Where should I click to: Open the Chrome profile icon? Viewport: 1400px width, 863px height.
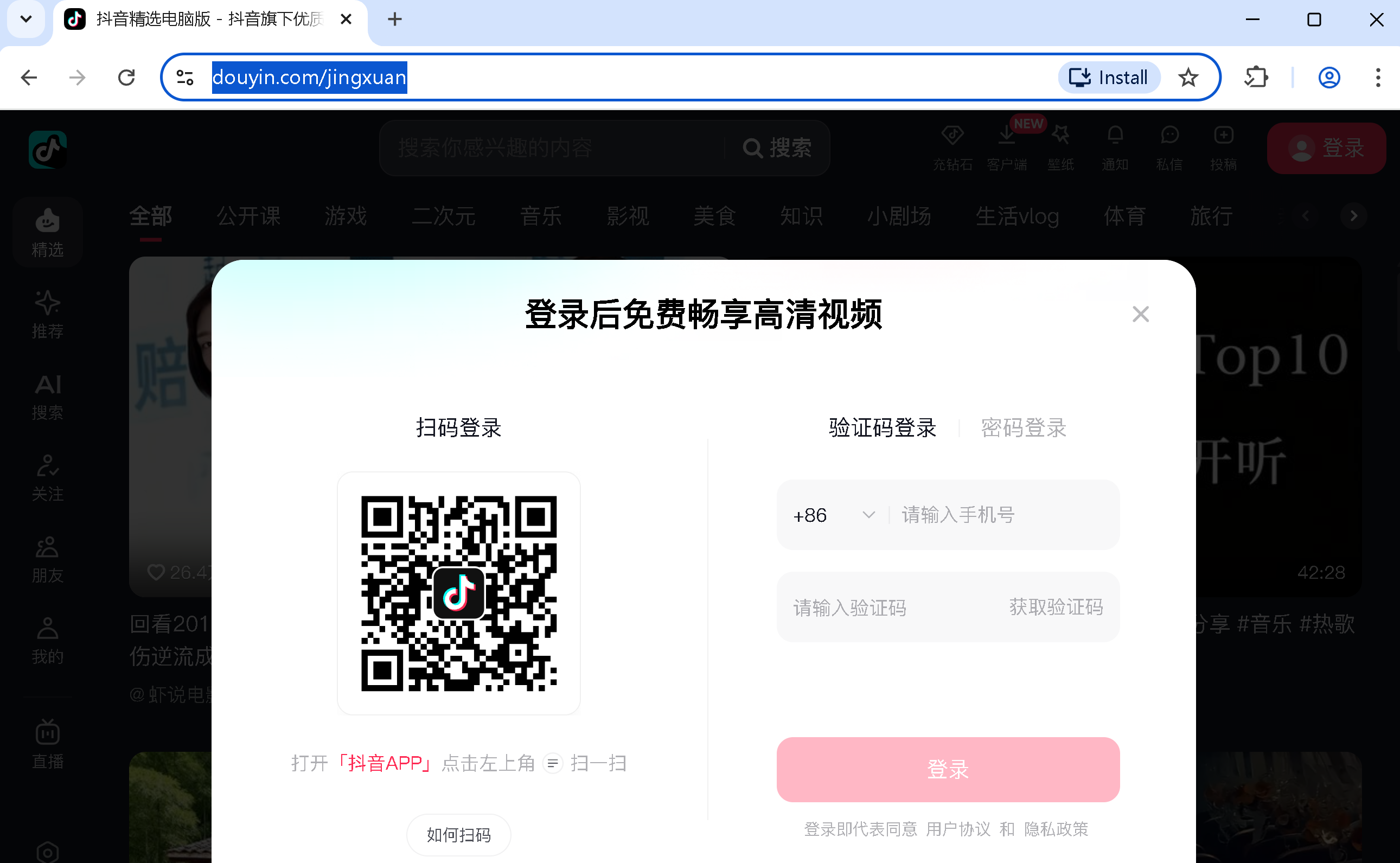point(1328,77)
